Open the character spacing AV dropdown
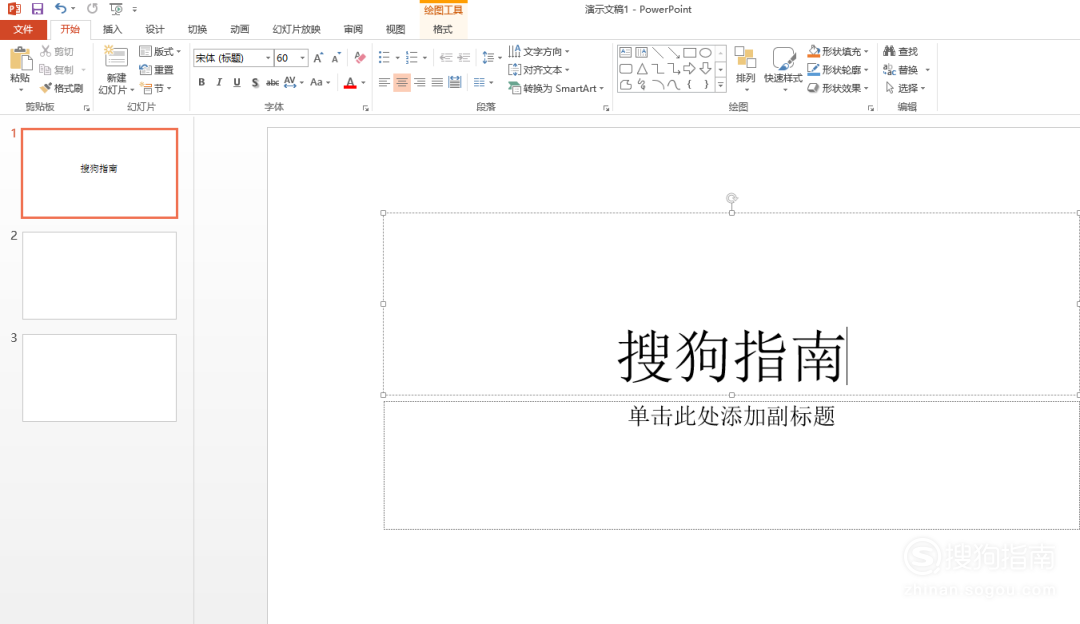Screen dimensions: 1080x624 point(293,83)
